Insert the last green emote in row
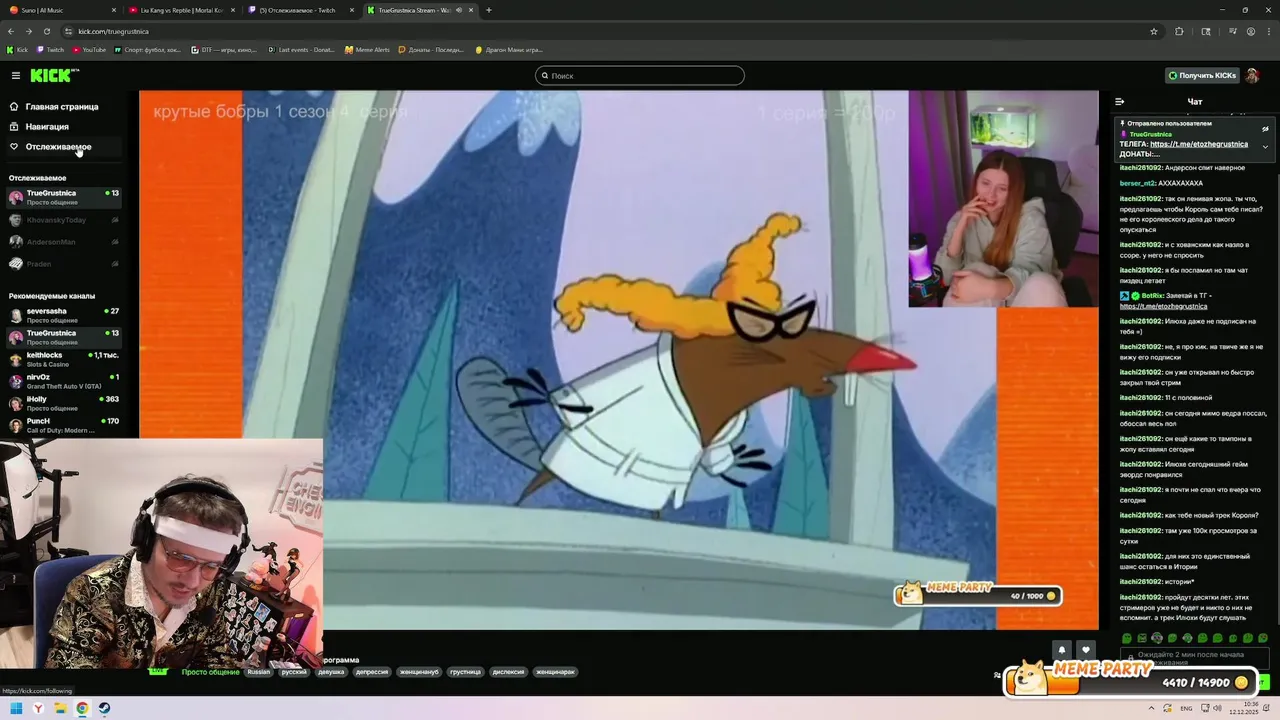This screenshot has width=1280, height=720. click(x=1263, y=638)
